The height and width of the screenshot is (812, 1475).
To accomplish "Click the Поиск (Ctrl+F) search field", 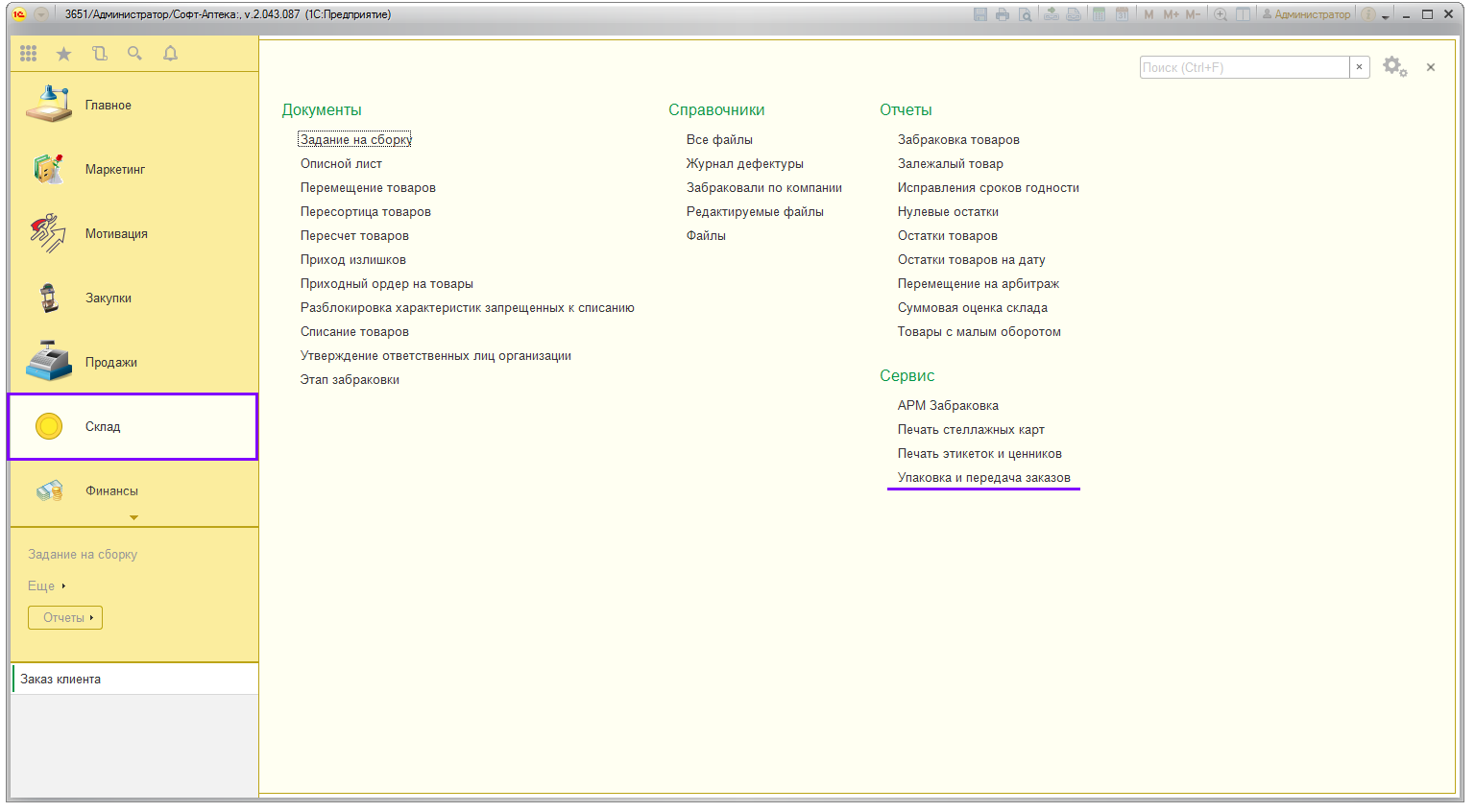I will 1243,67.
